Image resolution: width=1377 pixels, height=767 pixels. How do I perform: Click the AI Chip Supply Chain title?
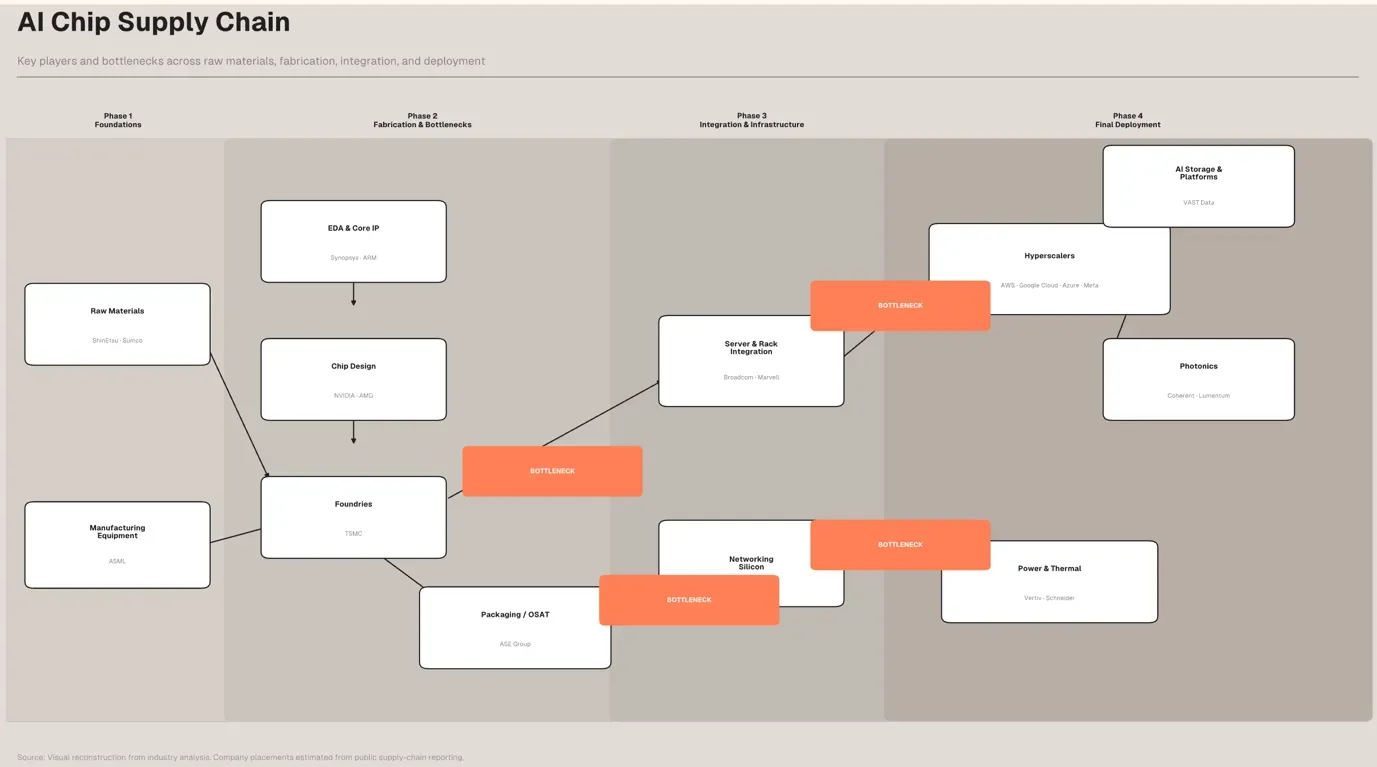click(152, 21)
